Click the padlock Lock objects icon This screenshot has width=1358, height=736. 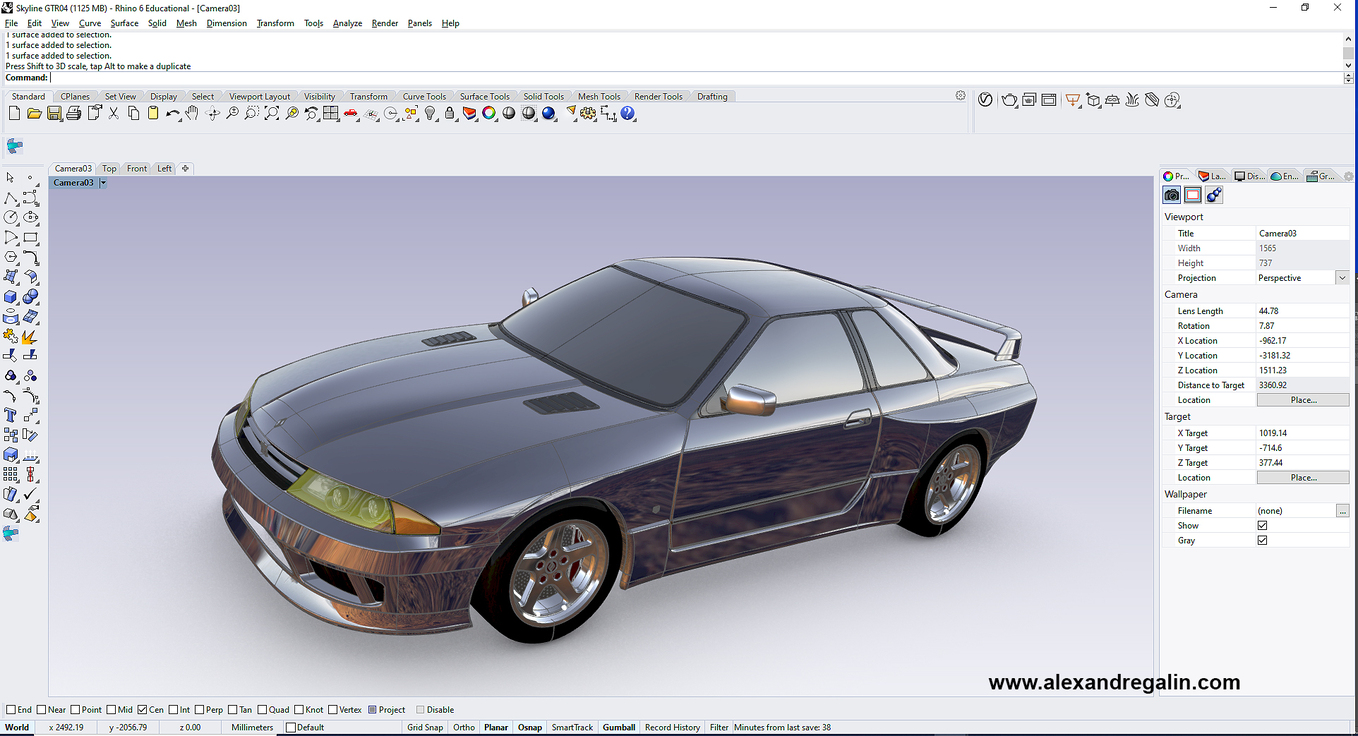point(450,114)
